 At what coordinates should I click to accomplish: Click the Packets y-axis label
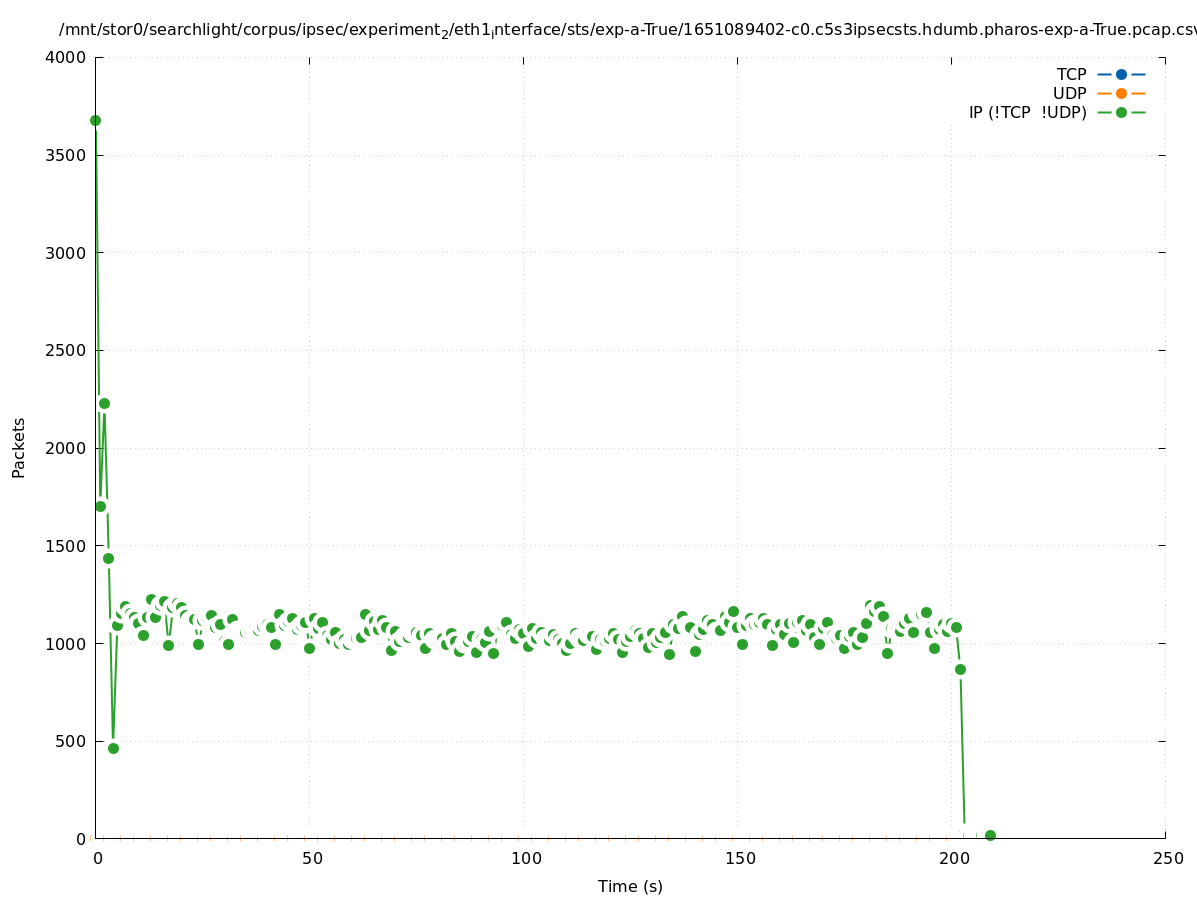tap(19, 447)
